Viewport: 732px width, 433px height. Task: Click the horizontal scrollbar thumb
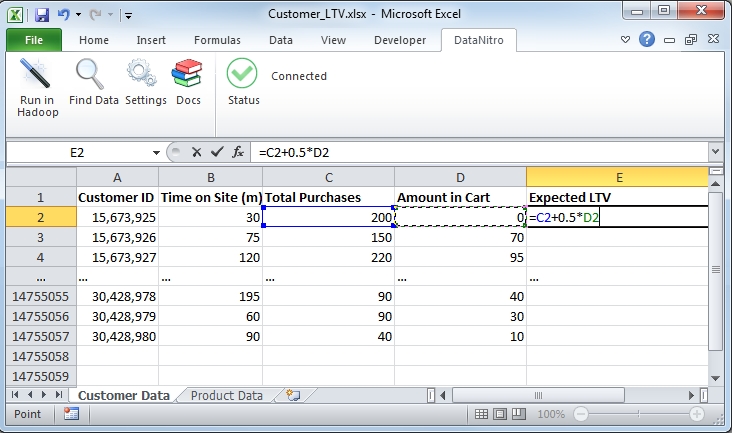tap(538, 396)
